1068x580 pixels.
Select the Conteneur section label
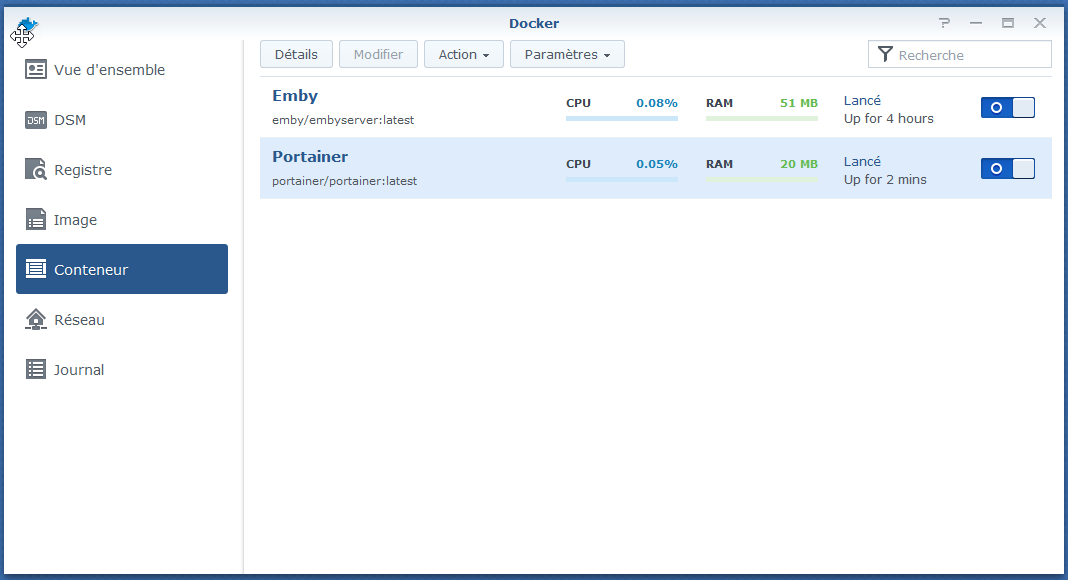91,270
